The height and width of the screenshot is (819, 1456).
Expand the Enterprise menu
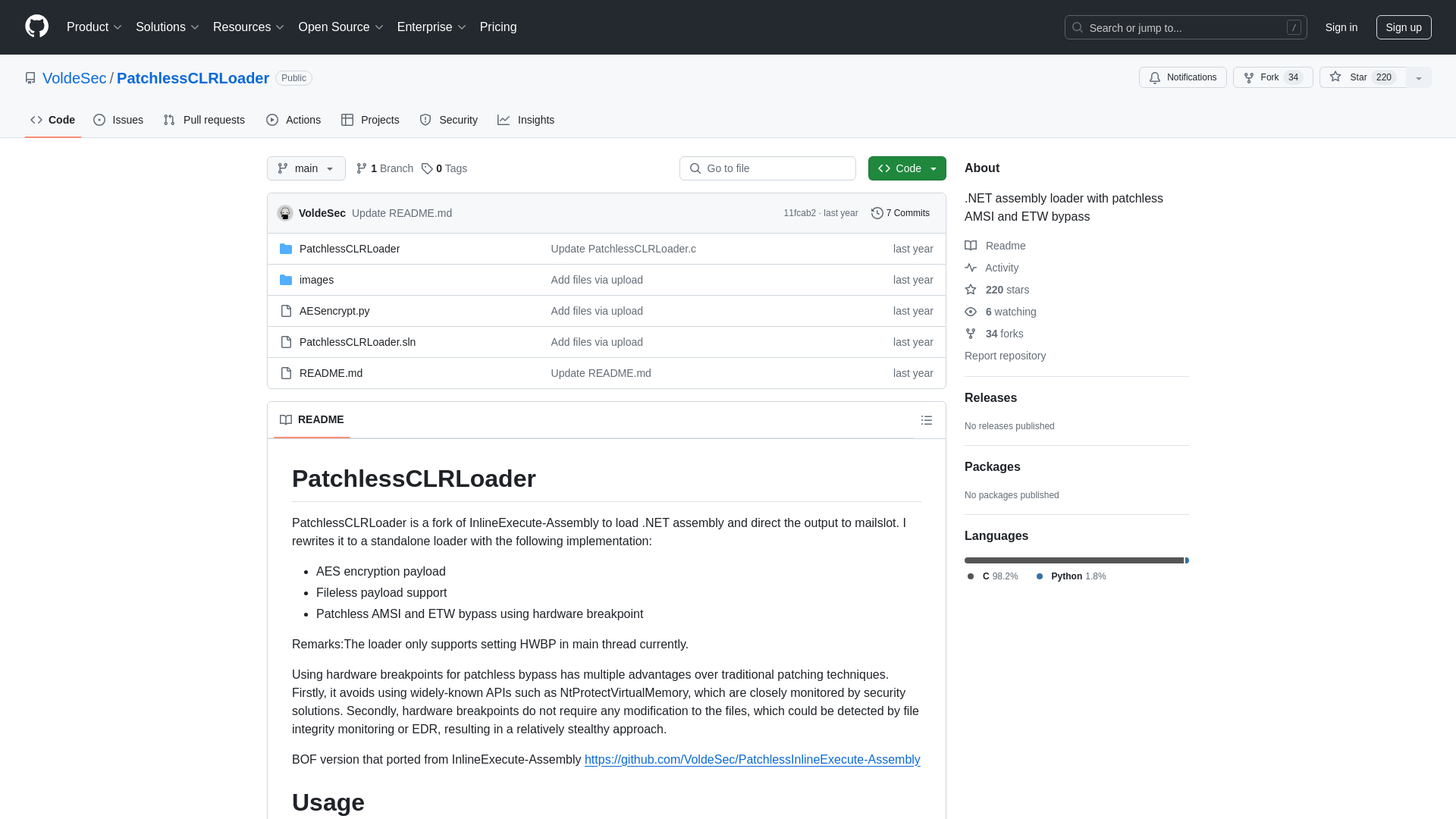[x=431, y=27]
